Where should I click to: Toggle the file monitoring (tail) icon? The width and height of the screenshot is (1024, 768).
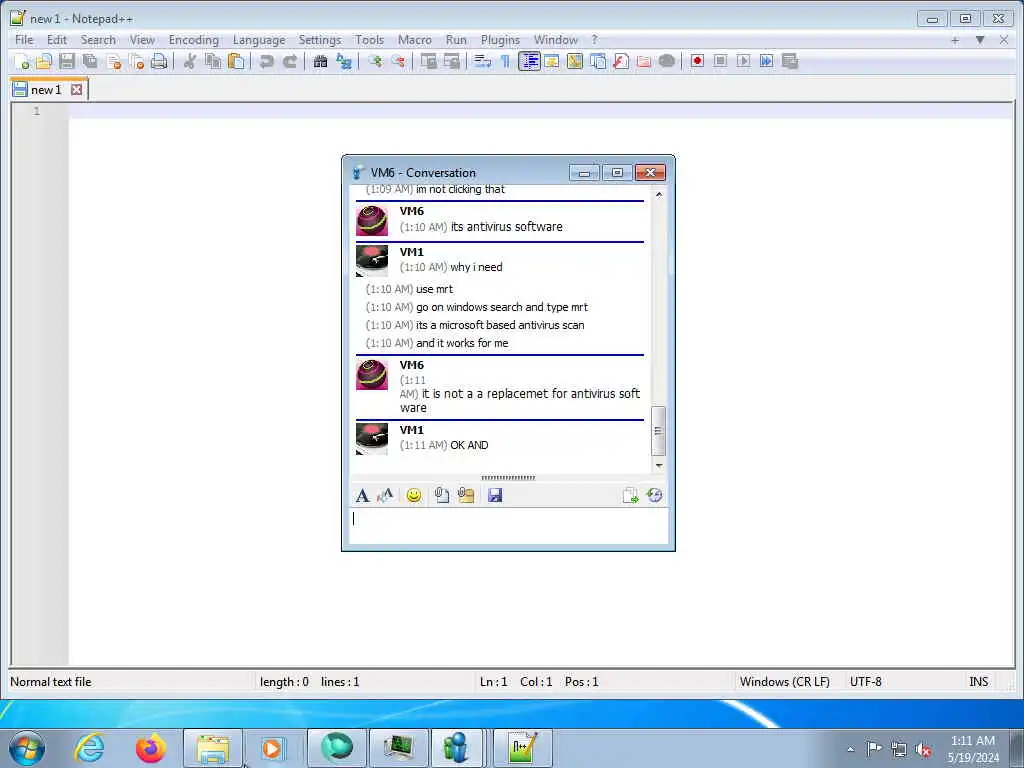click(667, 61)
